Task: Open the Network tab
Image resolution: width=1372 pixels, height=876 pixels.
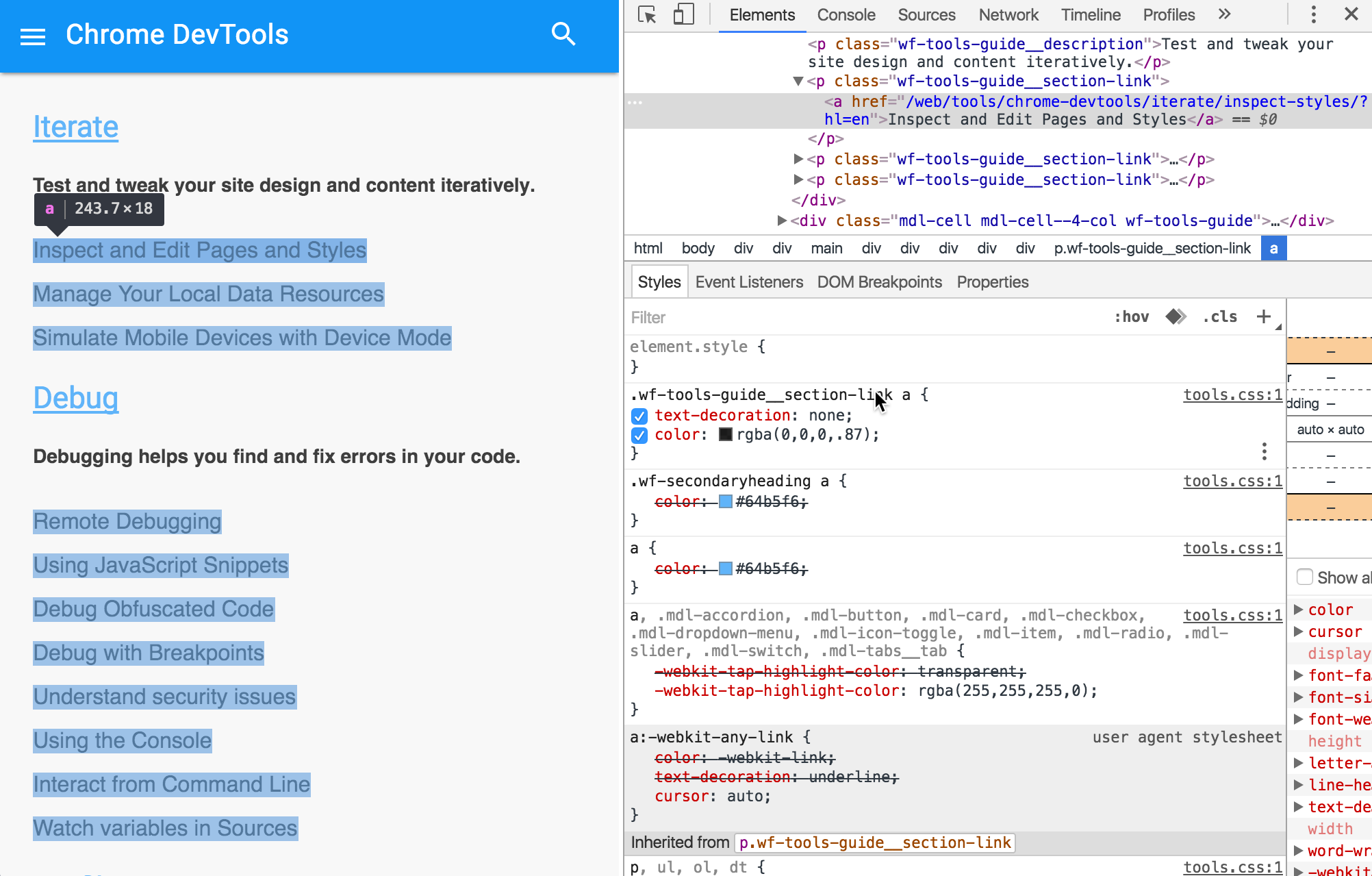Action: (1008, 15)
